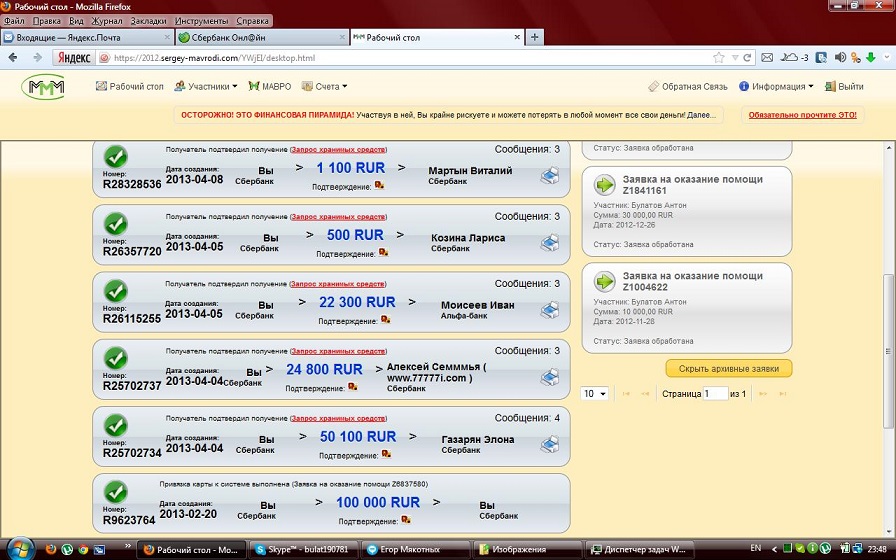The width and height of the screenshot is (896, 560).
Task: Open Запрос хранимых средств link for R28328536
Action: 338,150
